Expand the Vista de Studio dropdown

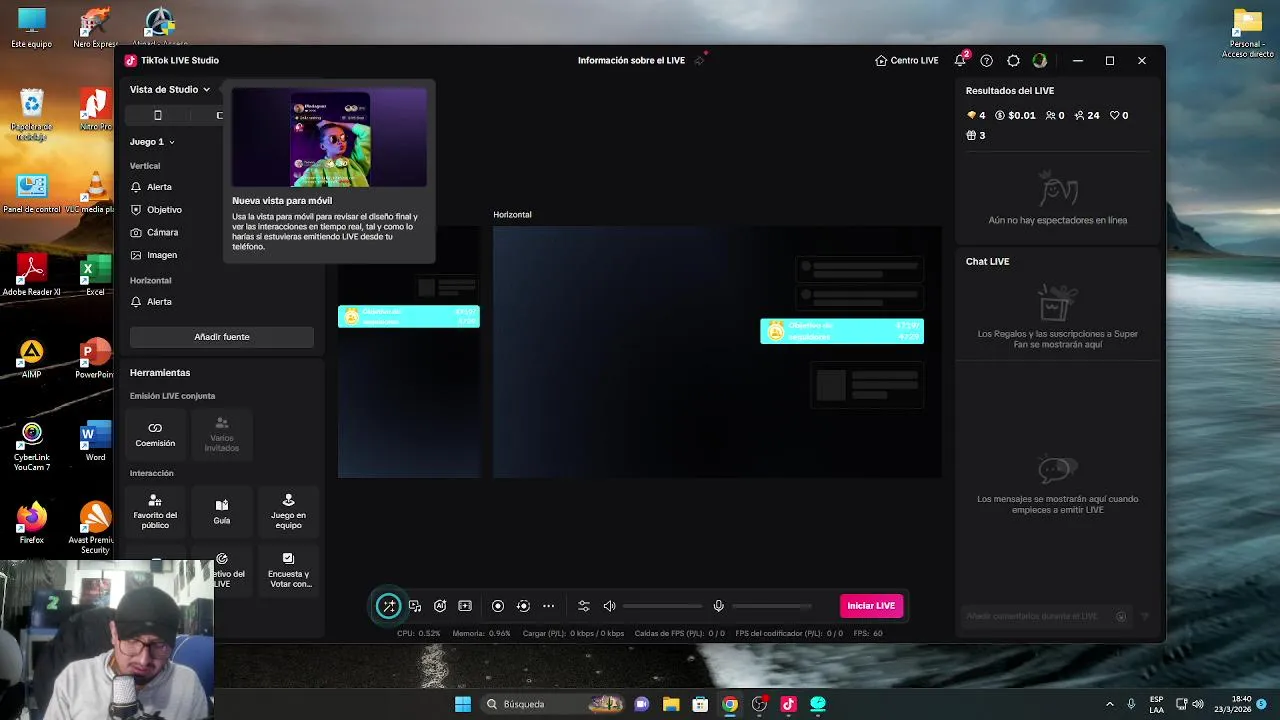click(170, 89)
